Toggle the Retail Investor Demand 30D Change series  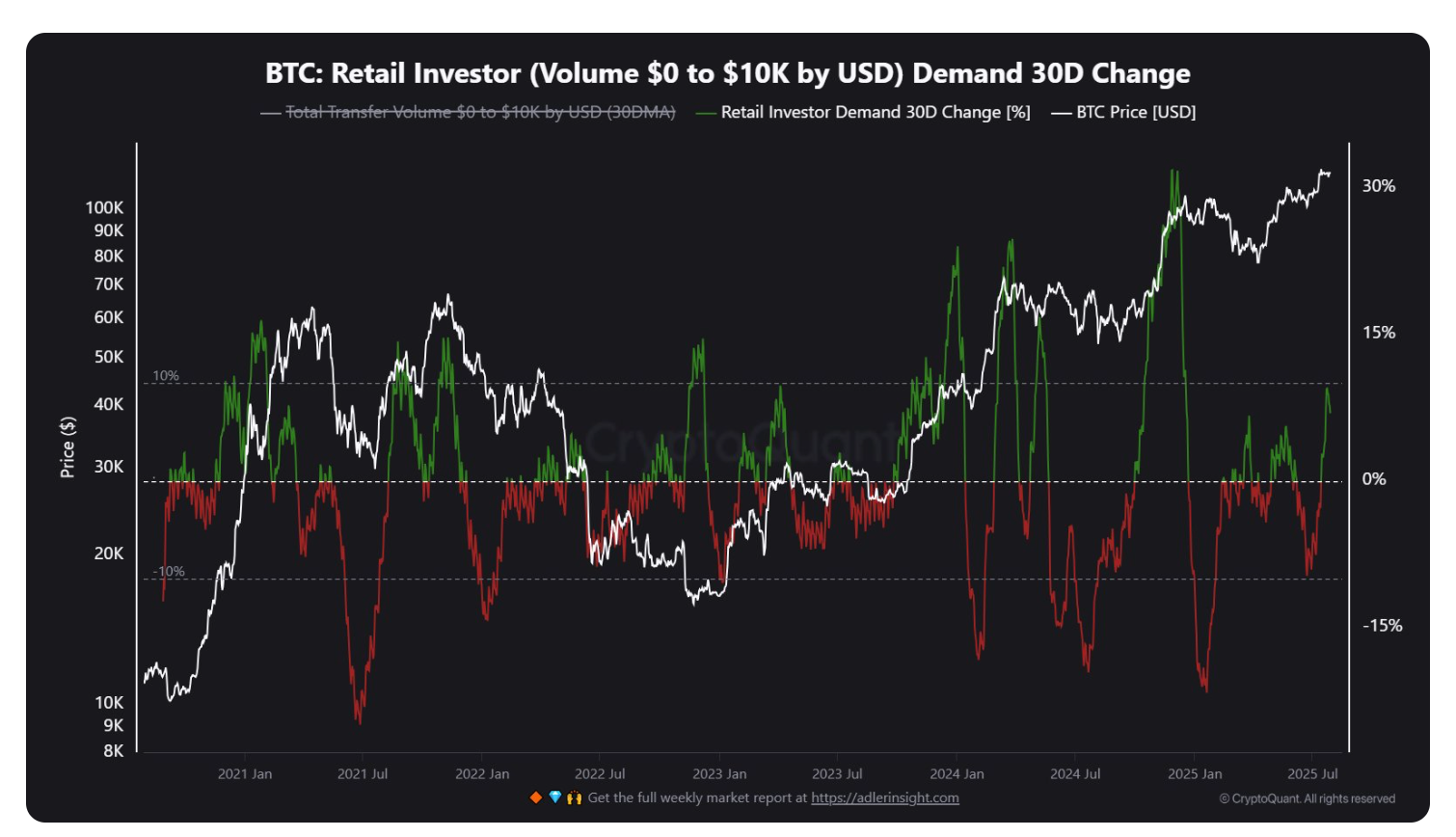[x=875, y=112]
